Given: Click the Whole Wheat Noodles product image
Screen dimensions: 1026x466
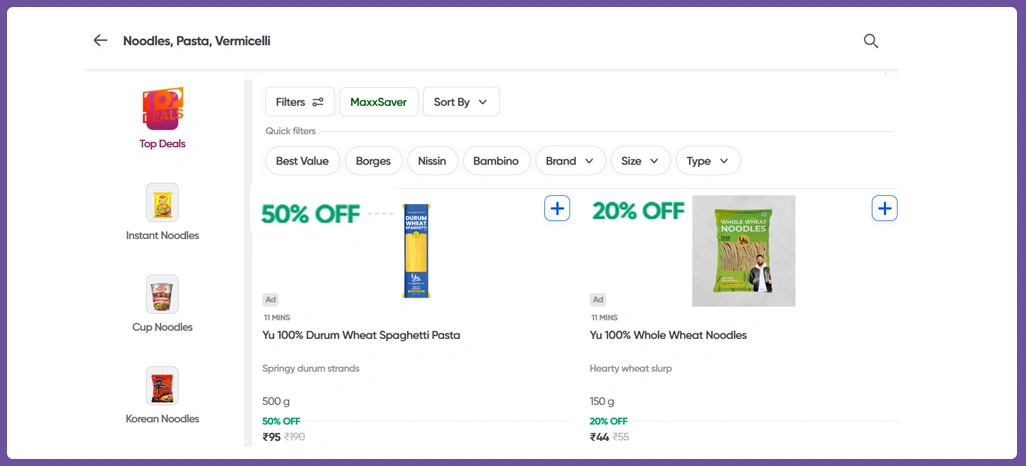Looking at the screenshot, I should tap(743, 250).
